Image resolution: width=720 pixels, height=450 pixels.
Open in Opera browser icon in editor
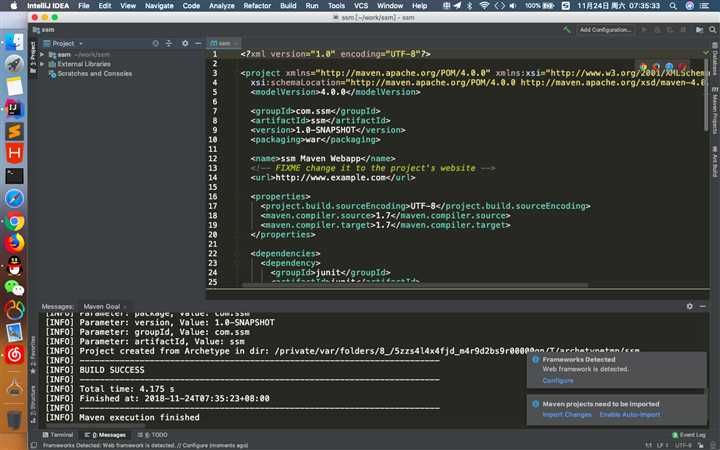coord(682,68)
